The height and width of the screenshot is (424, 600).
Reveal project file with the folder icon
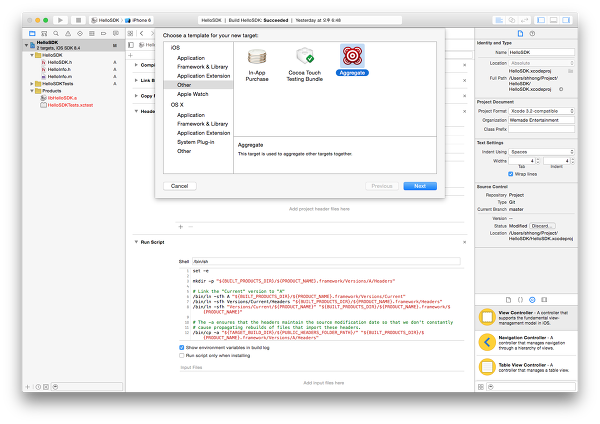point(570,71)
